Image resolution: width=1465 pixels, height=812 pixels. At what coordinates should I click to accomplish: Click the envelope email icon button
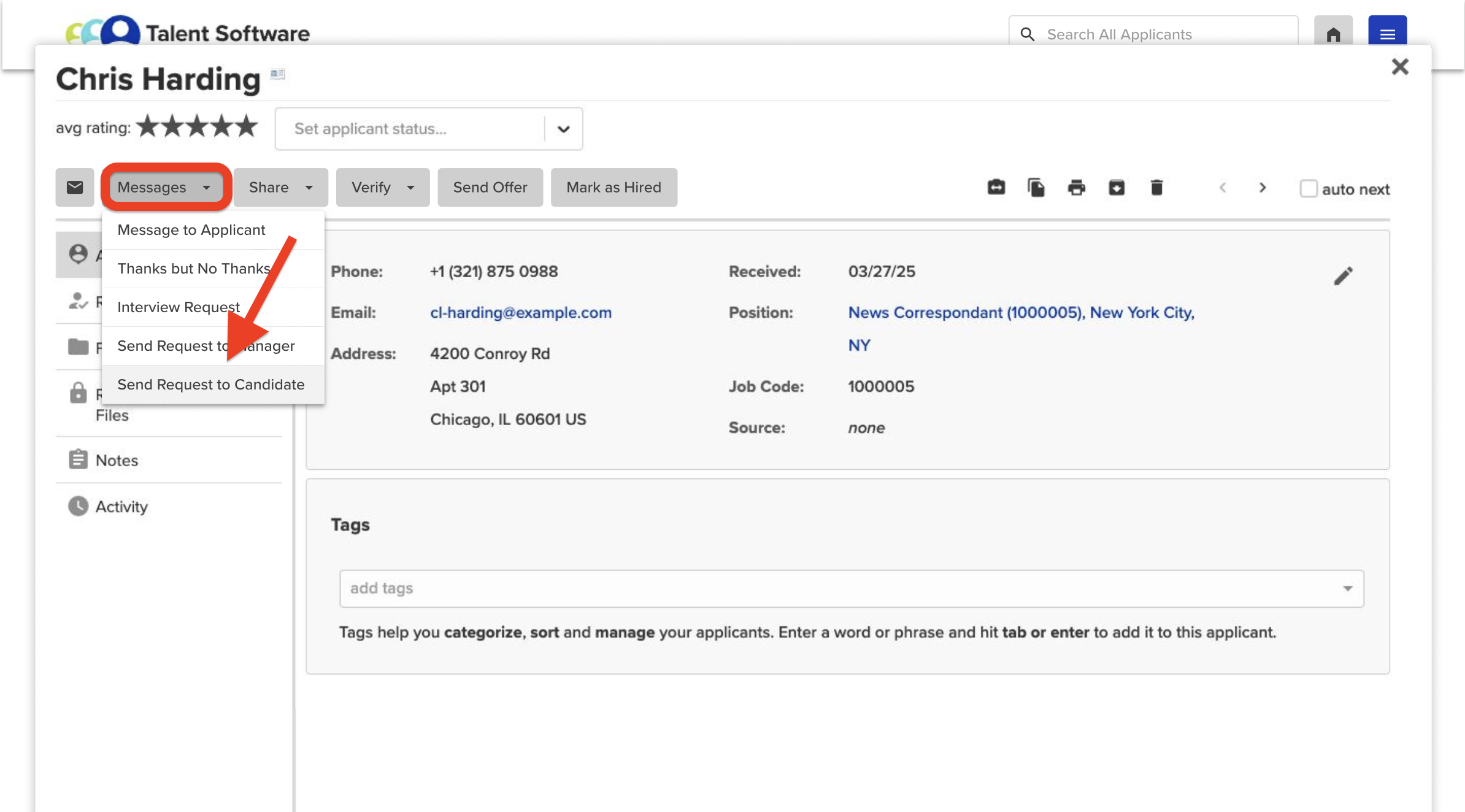(x=74, y=187)
